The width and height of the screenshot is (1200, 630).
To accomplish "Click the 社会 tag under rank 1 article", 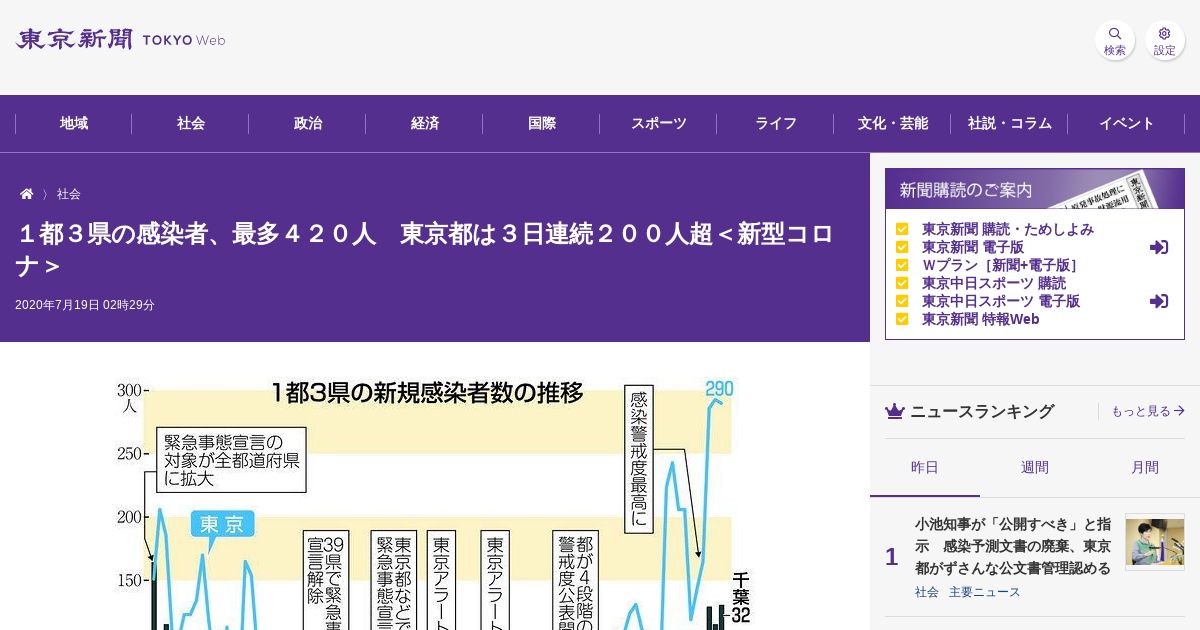I will [x=926, y=592].
